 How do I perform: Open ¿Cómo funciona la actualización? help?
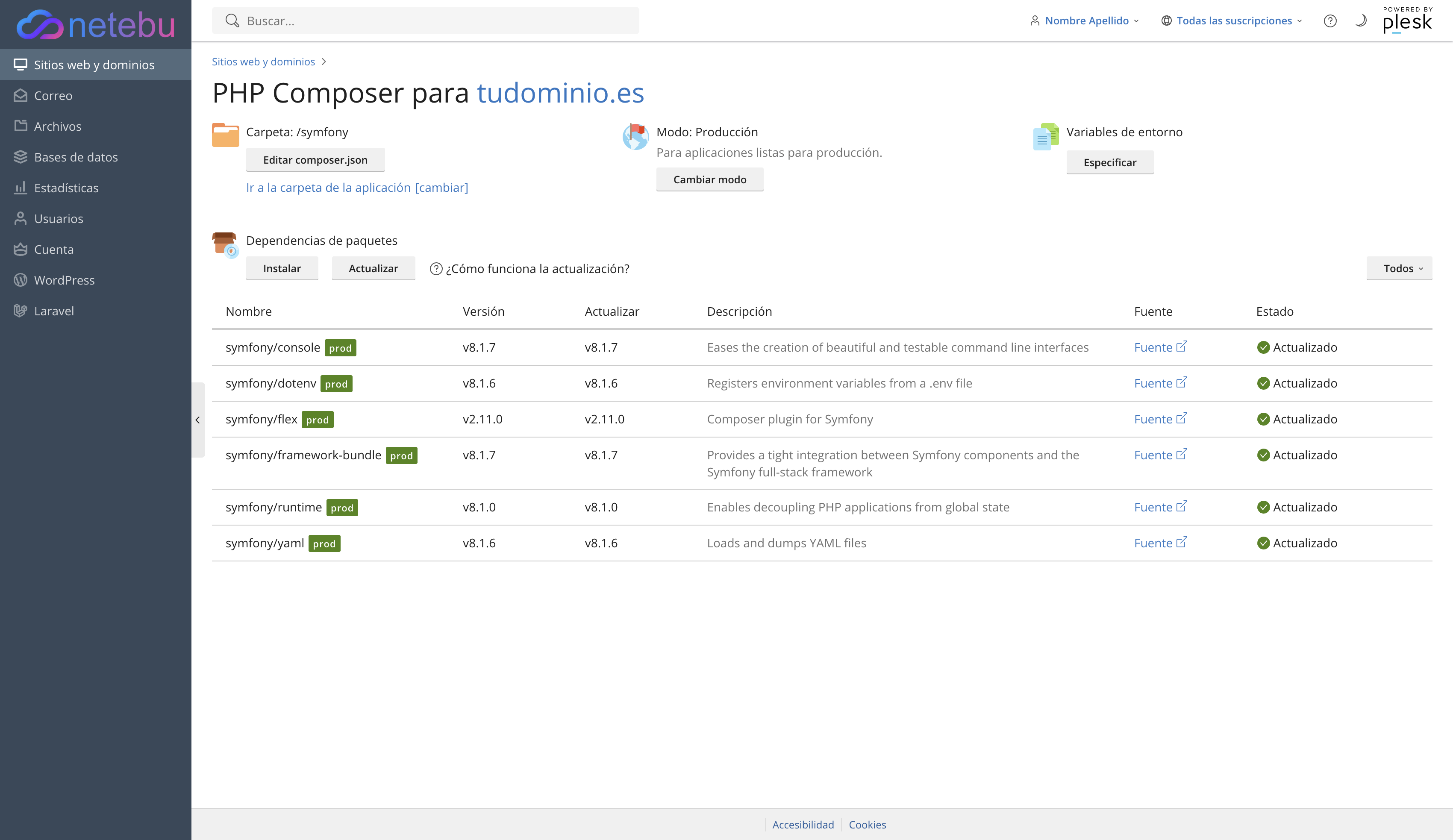tap(530, 269)
